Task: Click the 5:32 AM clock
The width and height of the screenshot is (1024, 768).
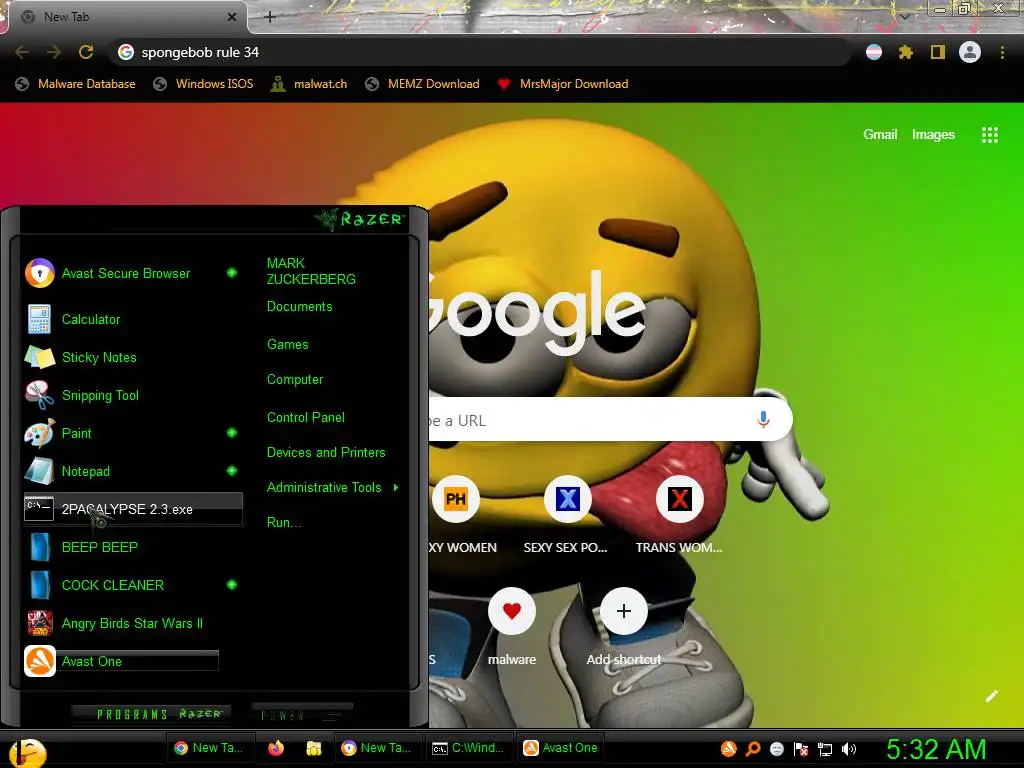Action: pyautogui.click(x=936, y=750)
